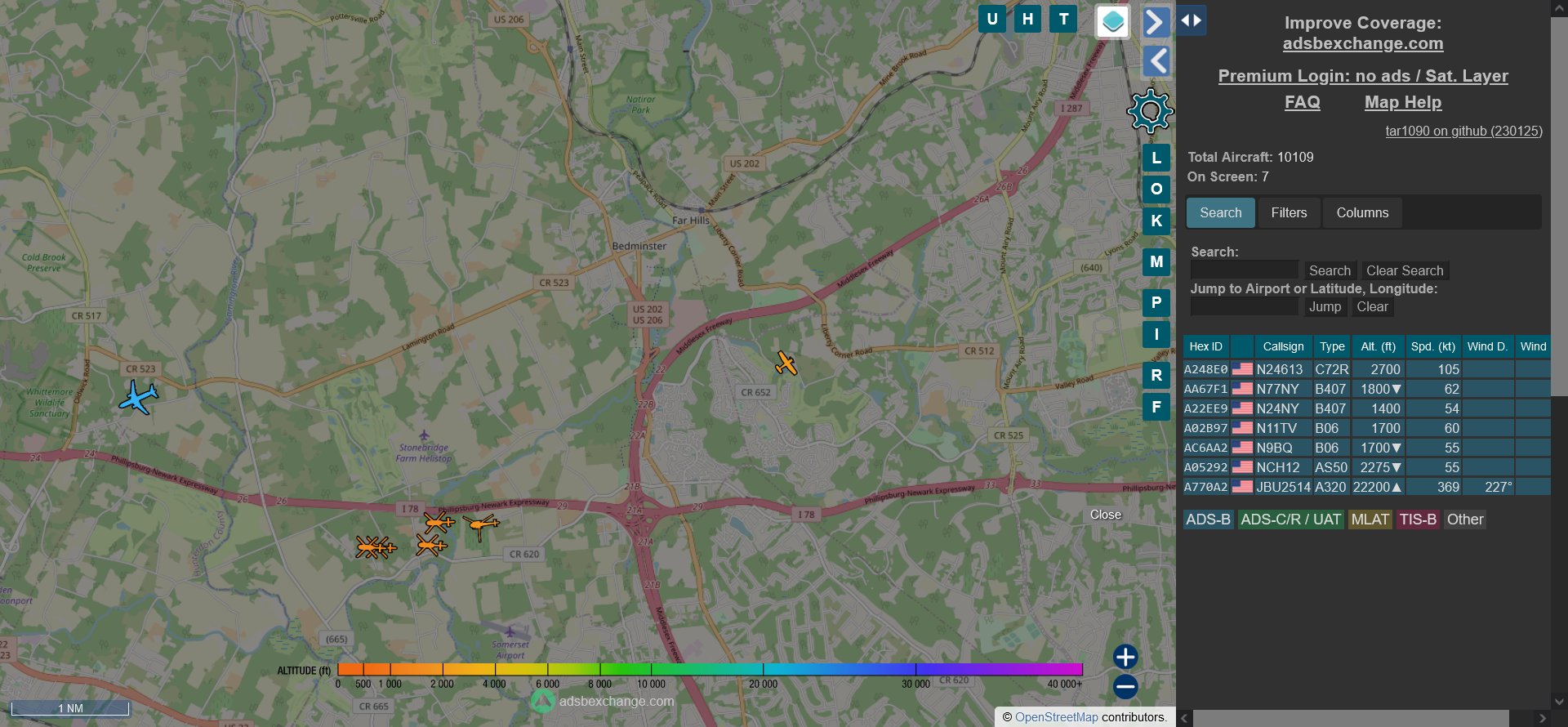Switch to the Filters tab

coord(1289,212)
